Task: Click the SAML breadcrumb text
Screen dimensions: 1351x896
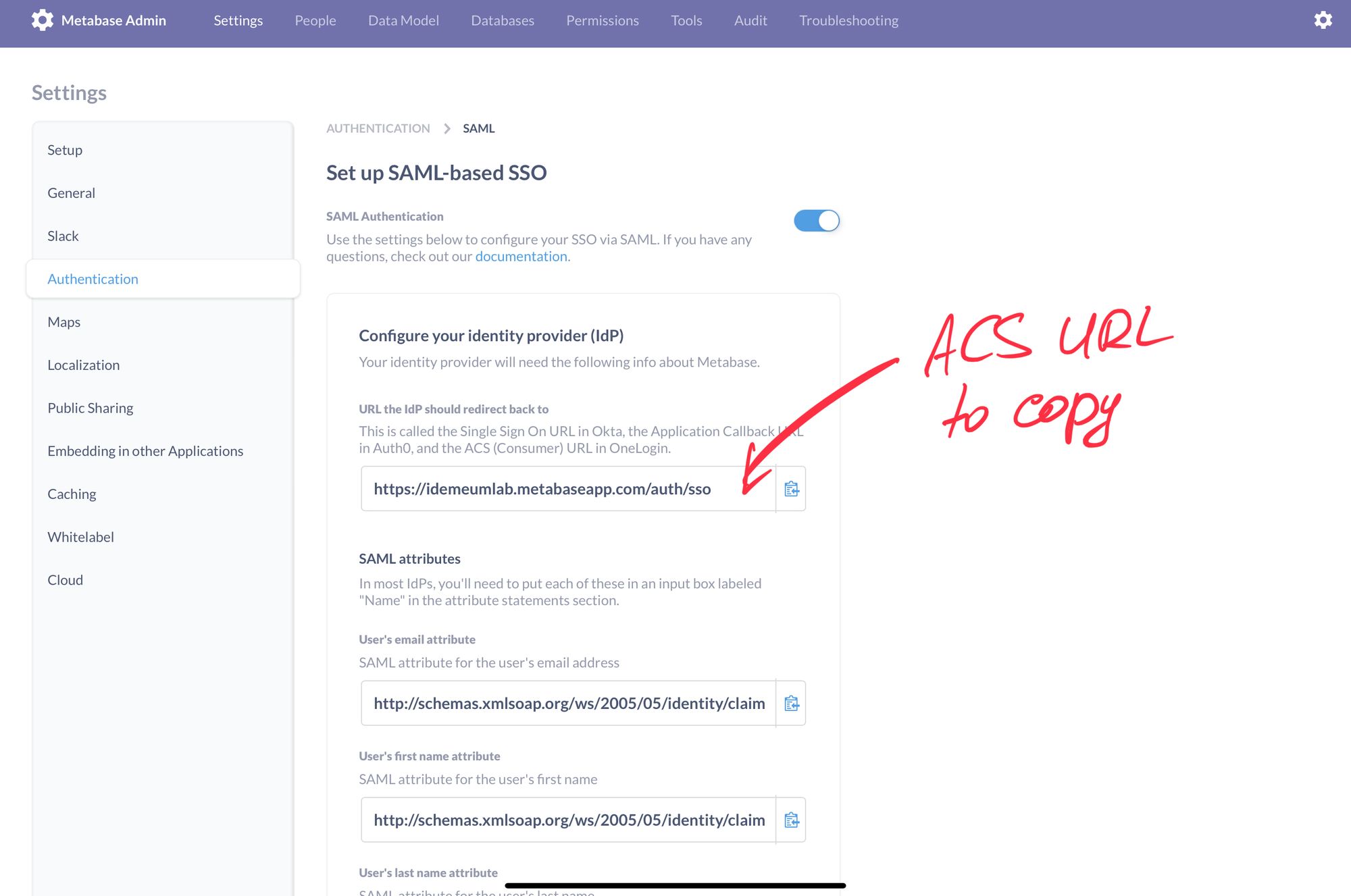Action: click(x=479, y=128)
